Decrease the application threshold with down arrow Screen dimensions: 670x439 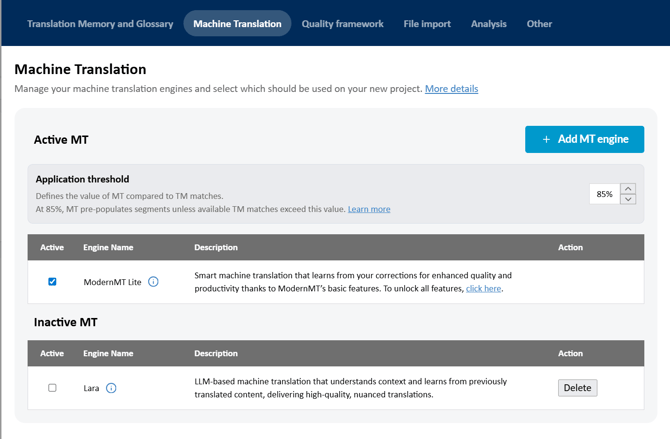pyautogui.click(x=628, y=199)
